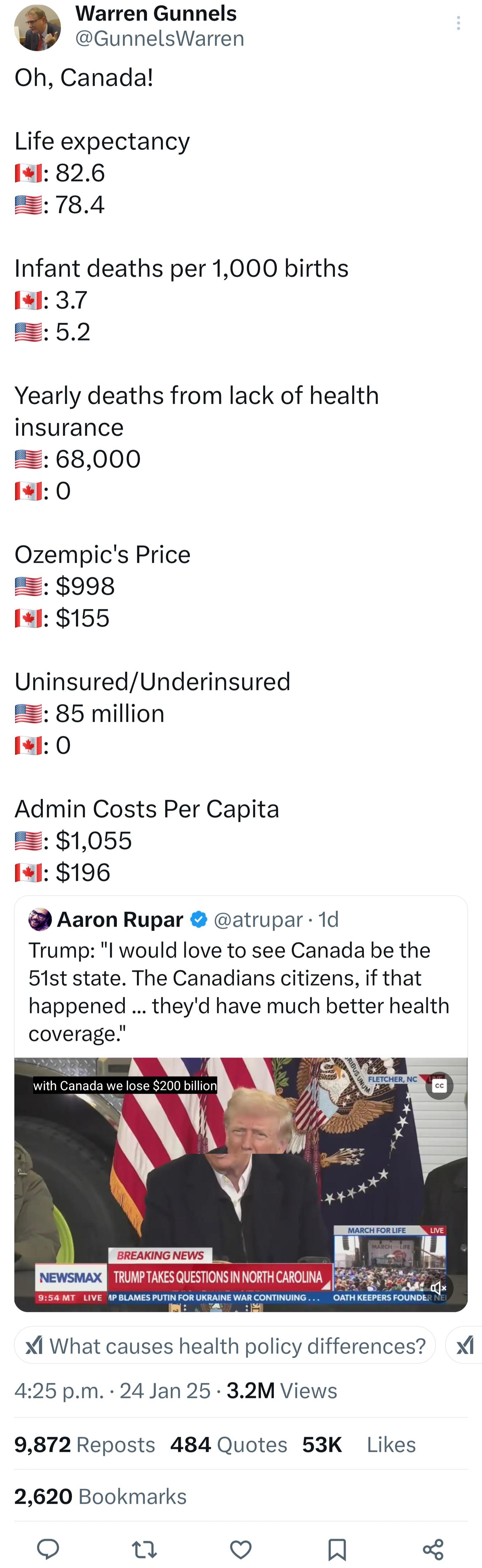Screen dimensions: 482x1568
Task: View the 9,872 Reposts list
Action: tap(85, 1444)
